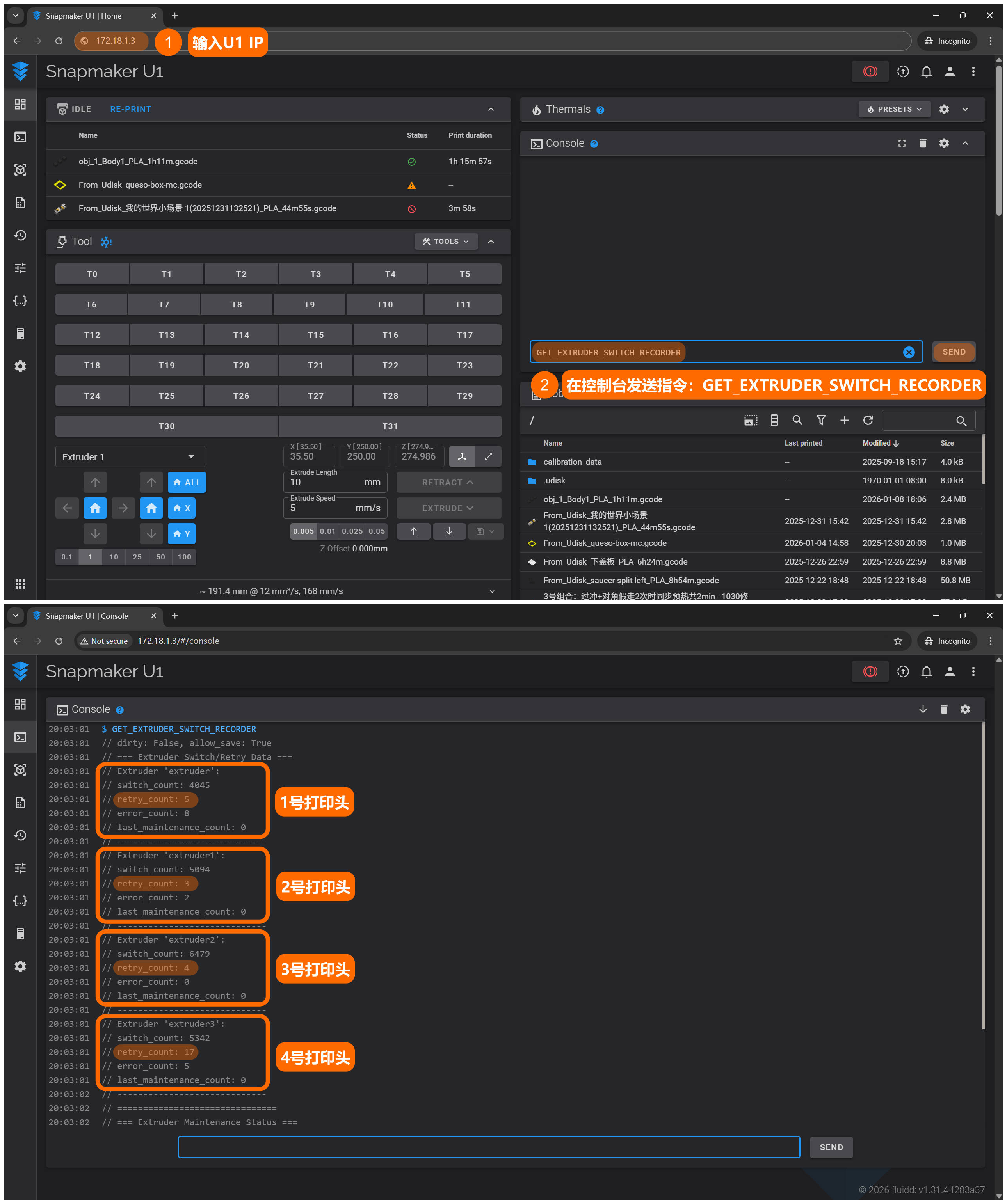Open the TOOLS dropdown menu
The width and height of the screenshot is (1007, 1204).
(x=446, y=242)
